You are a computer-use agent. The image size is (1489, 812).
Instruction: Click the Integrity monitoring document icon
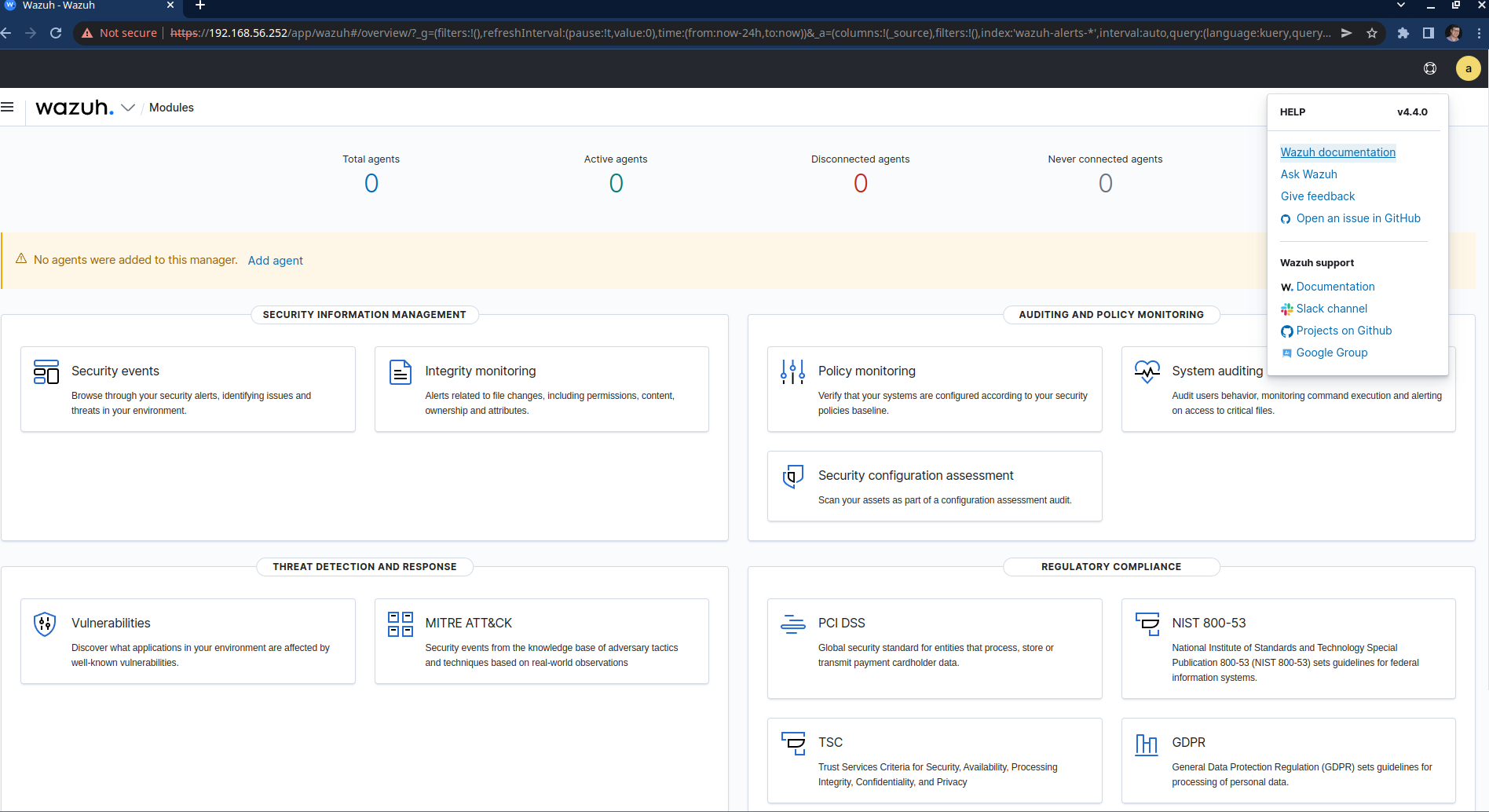401,372
